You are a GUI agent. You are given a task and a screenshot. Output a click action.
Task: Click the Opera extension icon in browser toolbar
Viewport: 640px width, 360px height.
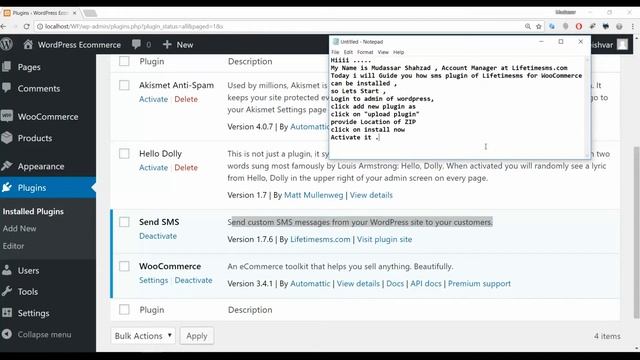[x=579, y=26]
